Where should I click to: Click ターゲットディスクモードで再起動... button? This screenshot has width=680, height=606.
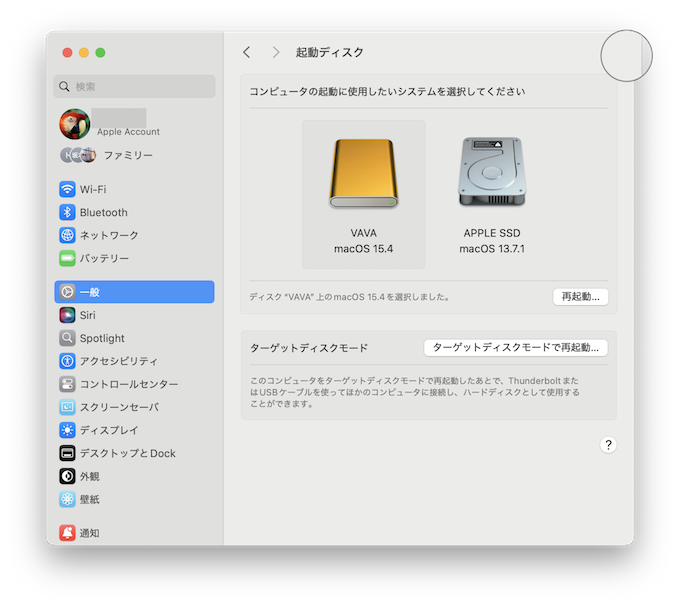pyautogui.click(x=516, y=347)
